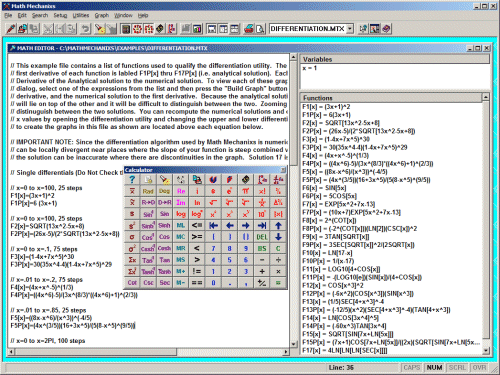Toggle the Re real-part button in Calculator

point(181,191)
